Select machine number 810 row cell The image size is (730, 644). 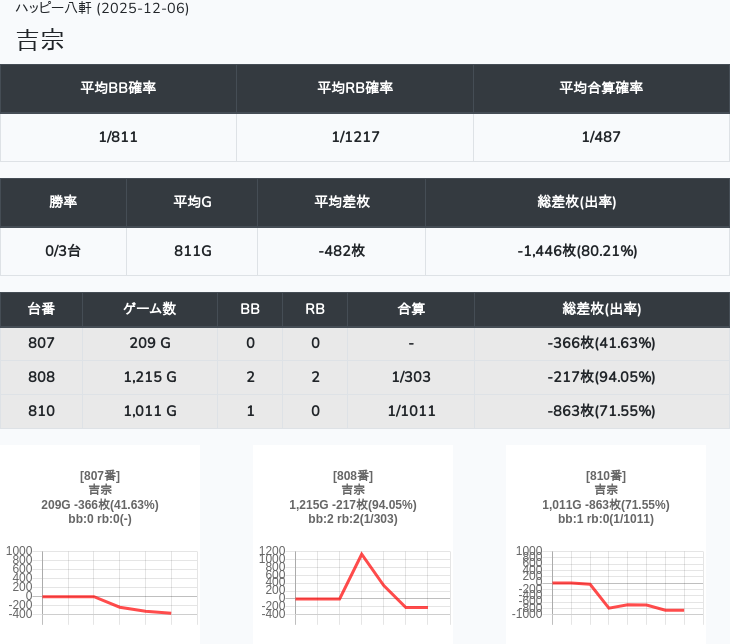click(41, 411)
